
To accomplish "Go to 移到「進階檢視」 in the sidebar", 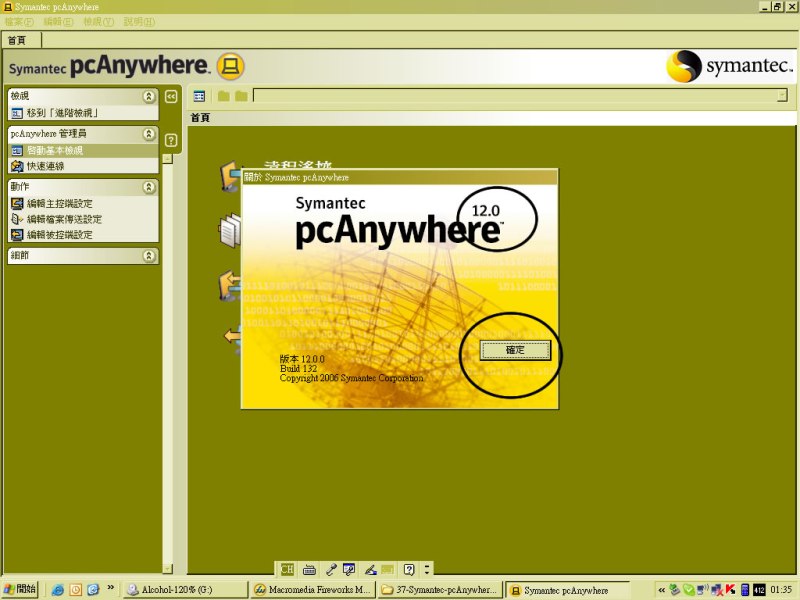I will point(62,113).
